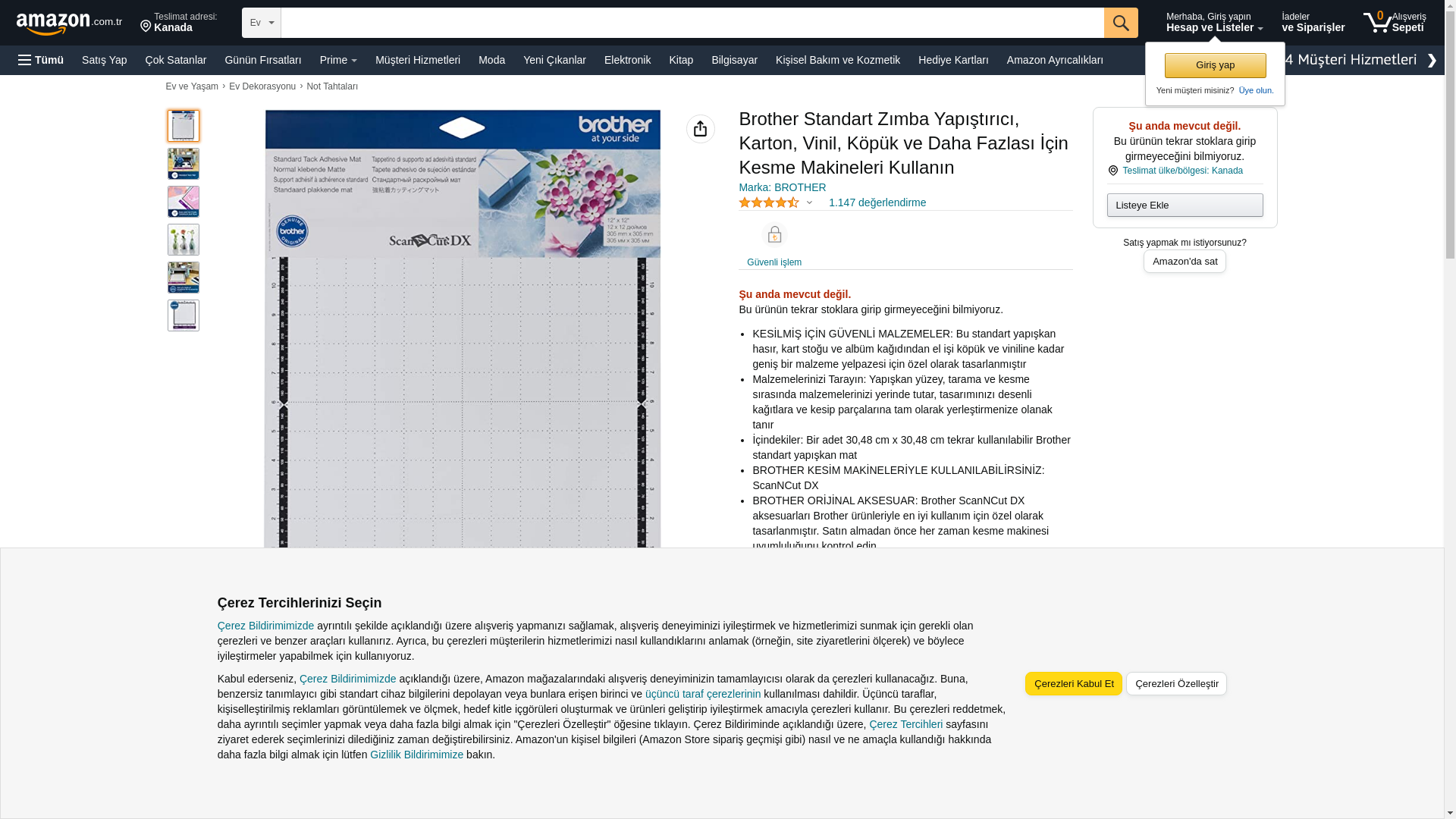This screenshot has height=819, width=1456.
Task: Click the Amazon'da sat button
Action: tap(1185, 261)
